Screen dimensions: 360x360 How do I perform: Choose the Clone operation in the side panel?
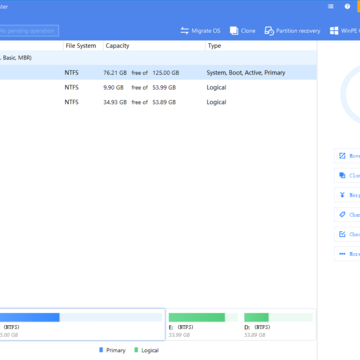pyautogui.click(x=347, y=175)
